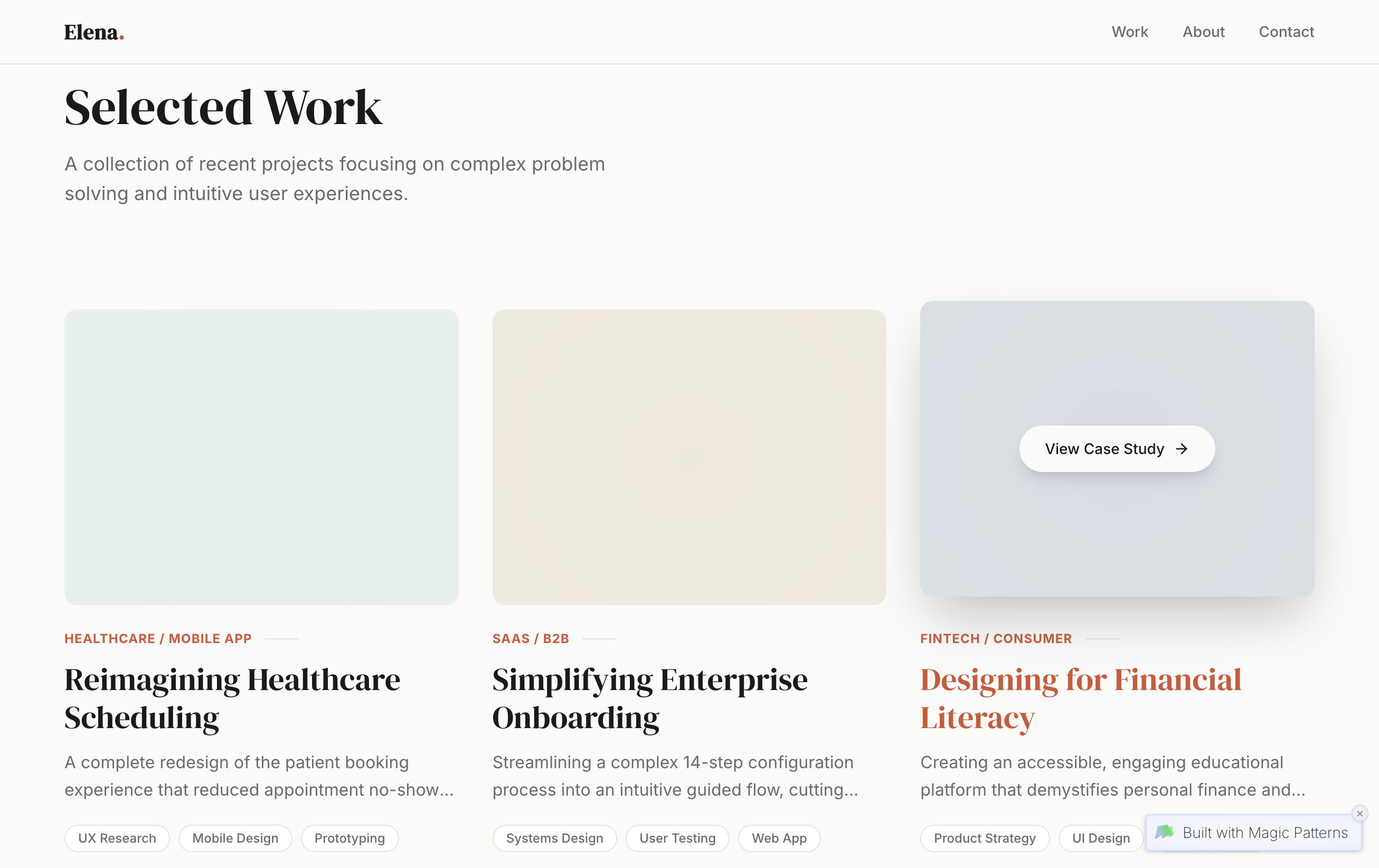Open the Healthcare Scheduling project thumbnail

click(261, 457)
